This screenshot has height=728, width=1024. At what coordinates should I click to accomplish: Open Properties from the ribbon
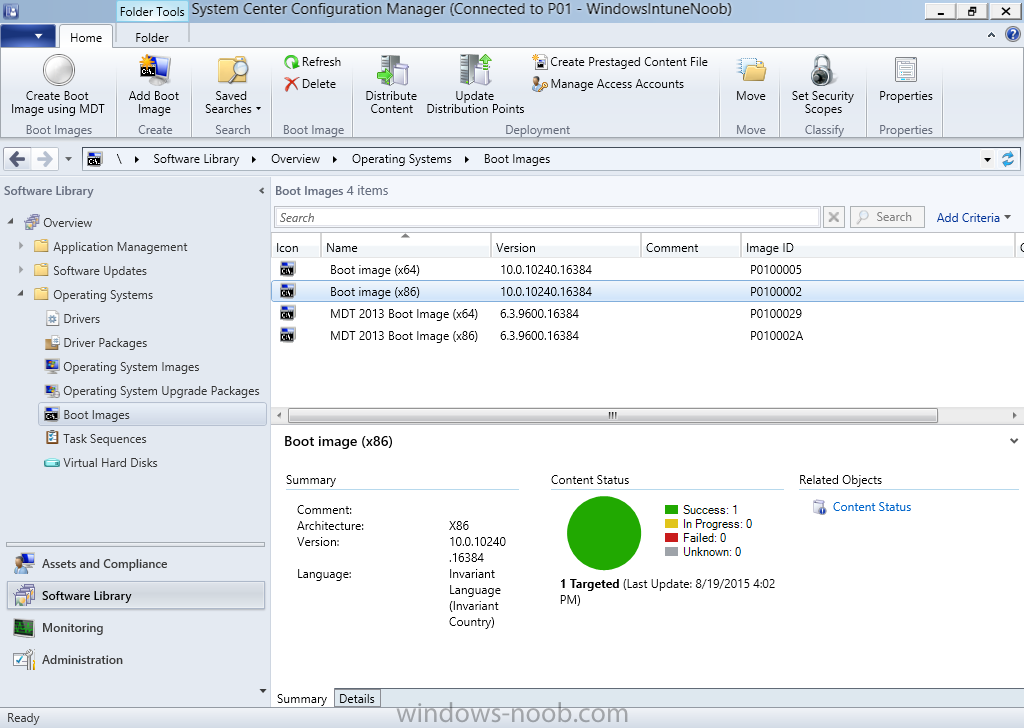point(906,78)
